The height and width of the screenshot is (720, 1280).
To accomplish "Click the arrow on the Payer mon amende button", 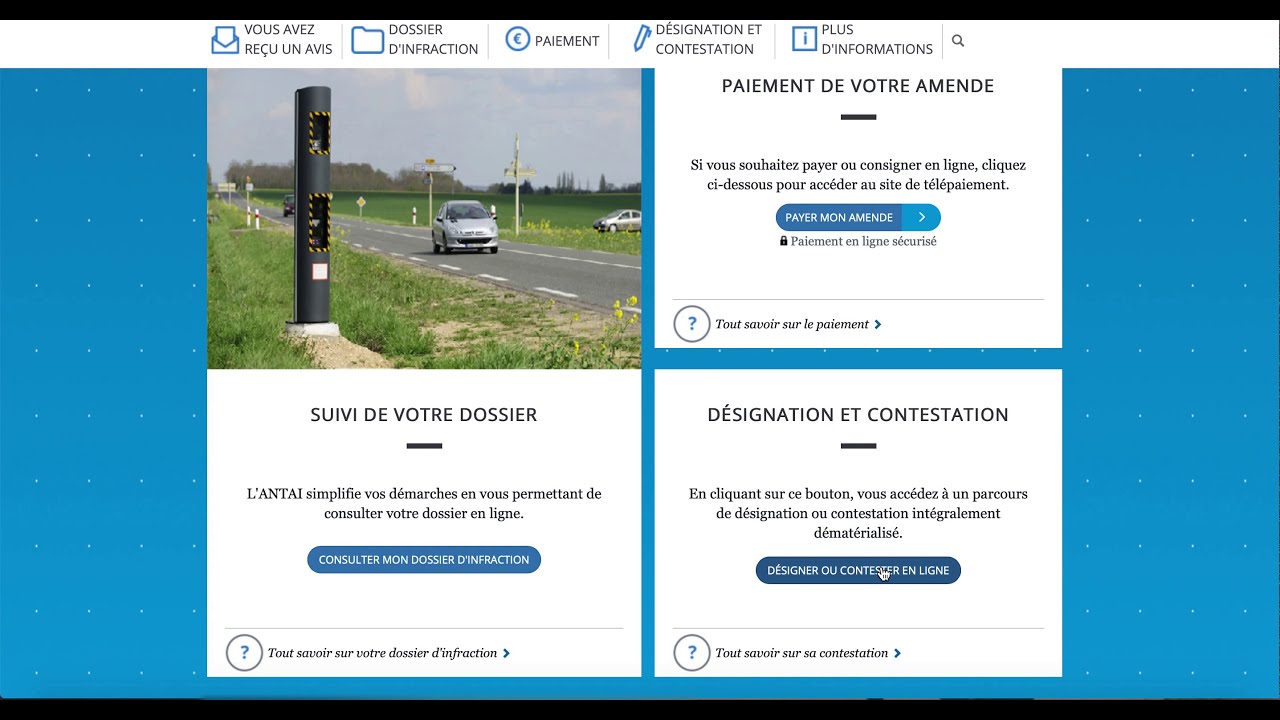I will point(921,217).
